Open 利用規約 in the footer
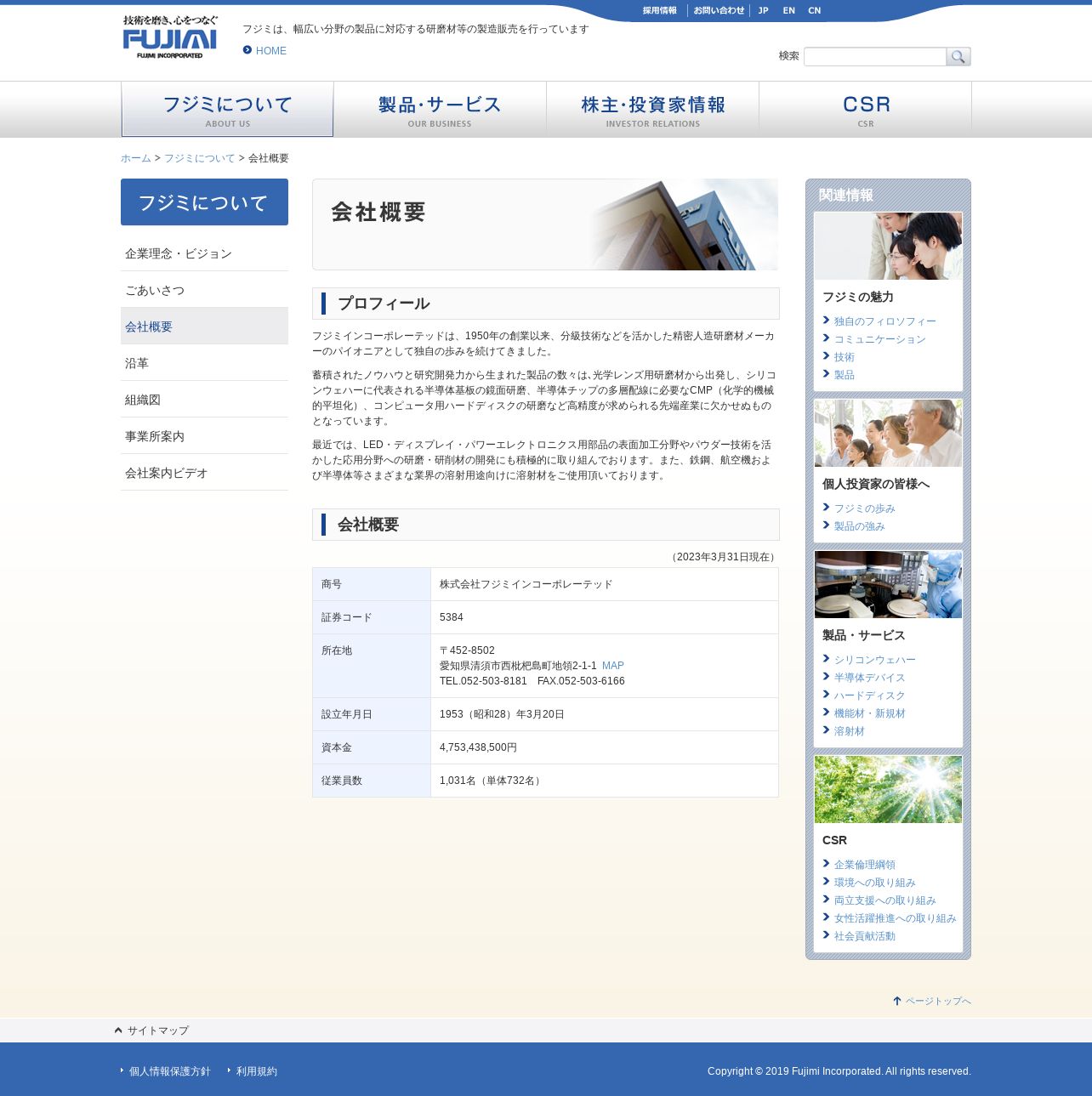The width and height of the screenshot is (1092, 1096). (x=256, y=1071)
